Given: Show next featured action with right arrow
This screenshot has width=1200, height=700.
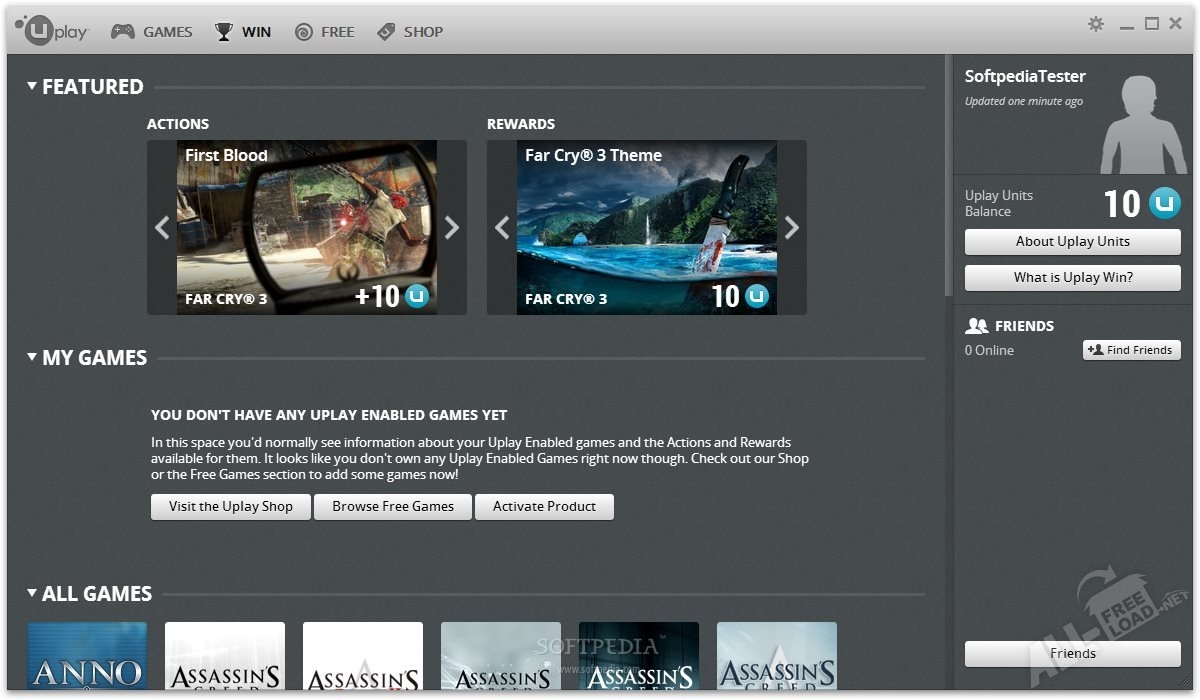Looking at the screenshot, I should [x=452, y=228].
